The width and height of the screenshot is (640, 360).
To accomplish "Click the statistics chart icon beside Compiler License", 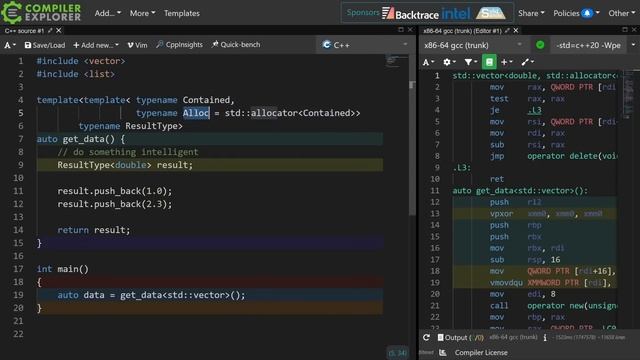I will pos(443,353).
